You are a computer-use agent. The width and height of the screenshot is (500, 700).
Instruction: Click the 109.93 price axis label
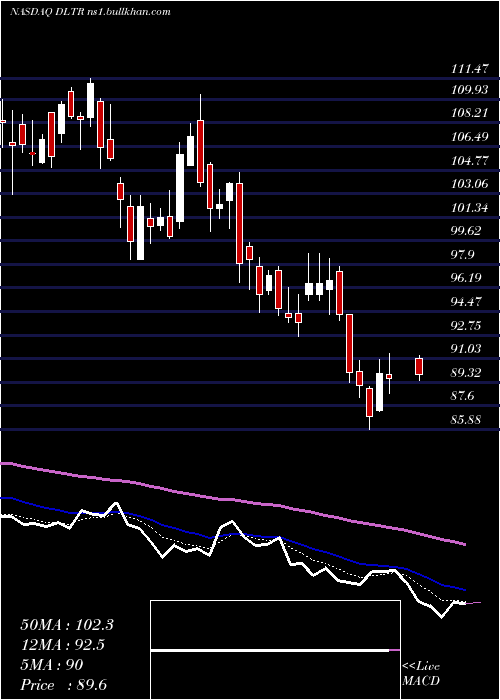470,90
